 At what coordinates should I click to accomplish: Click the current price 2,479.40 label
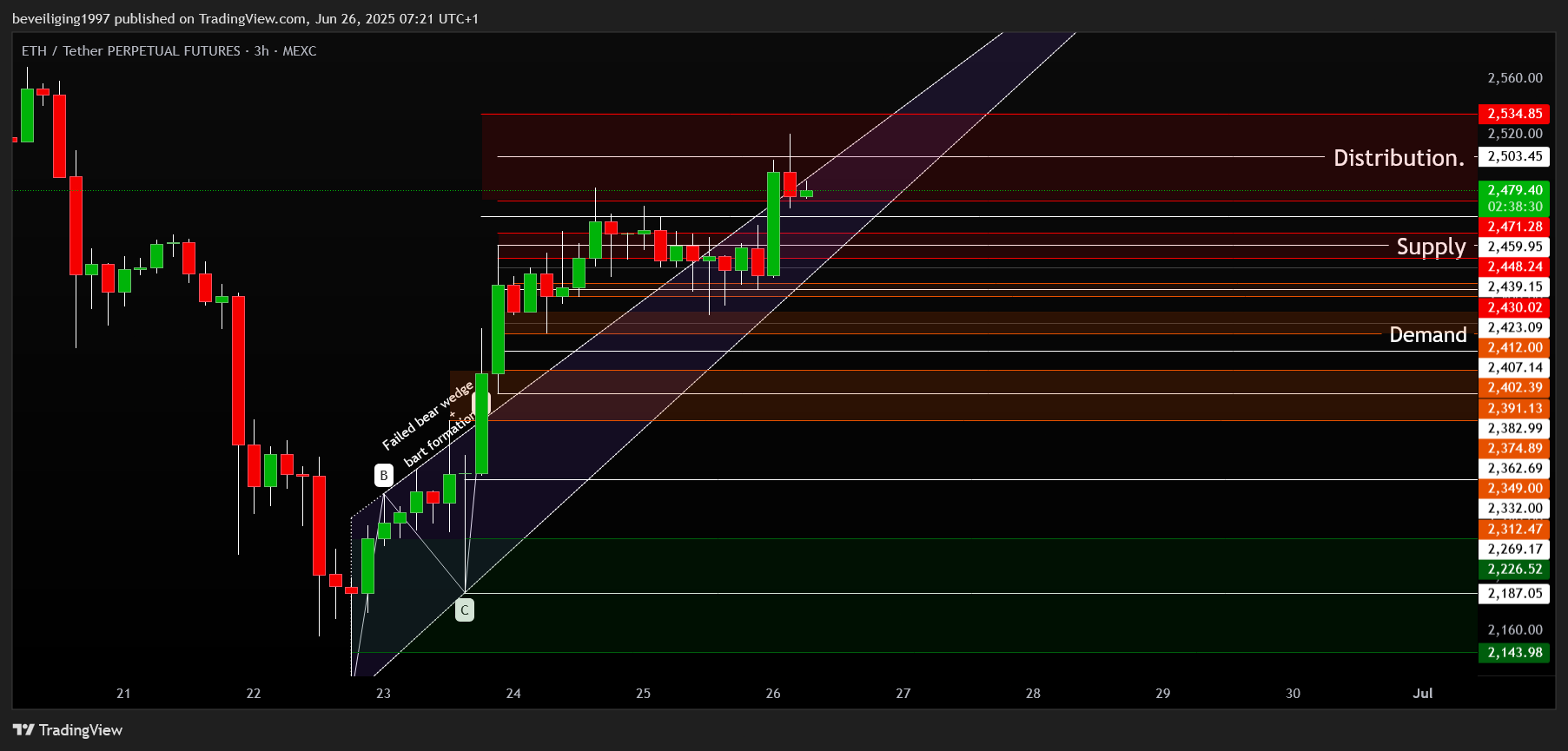pyautogui.click(x=1514, y=190)
